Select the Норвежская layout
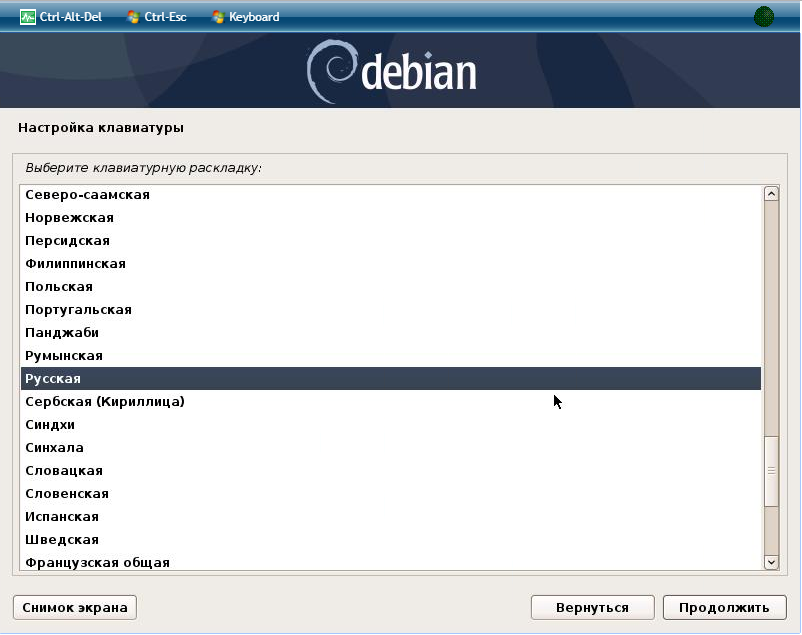 391,217
